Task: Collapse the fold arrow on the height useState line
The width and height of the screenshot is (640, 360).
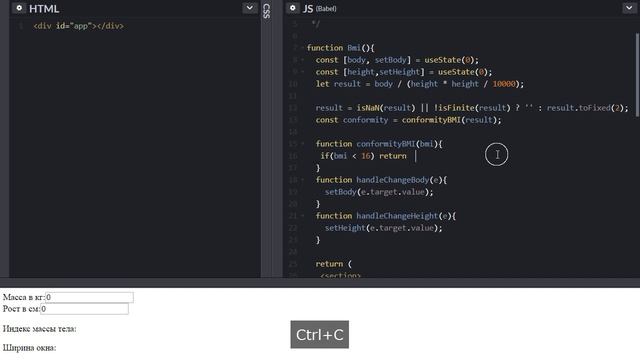Action: (x=302, y=72)
